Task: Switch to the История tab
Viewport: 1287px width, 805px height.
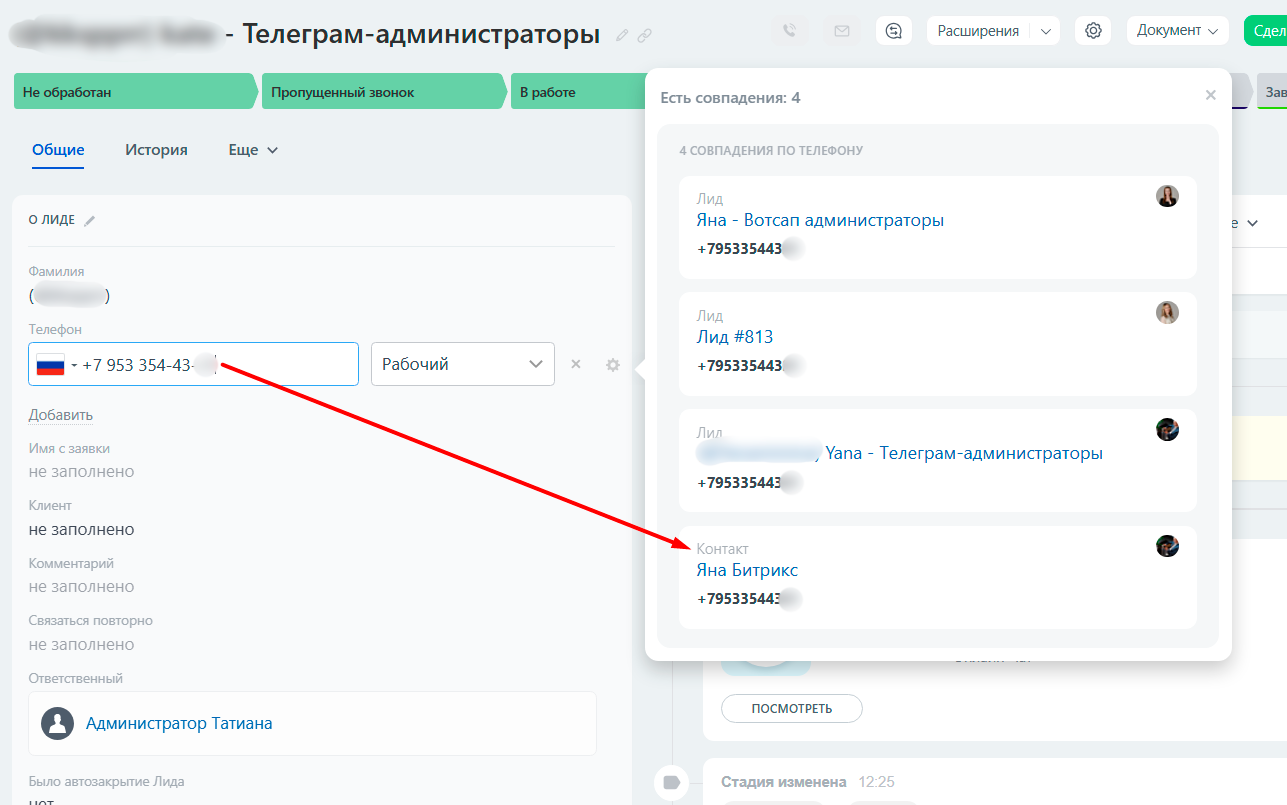Action: tap(156, 150)
